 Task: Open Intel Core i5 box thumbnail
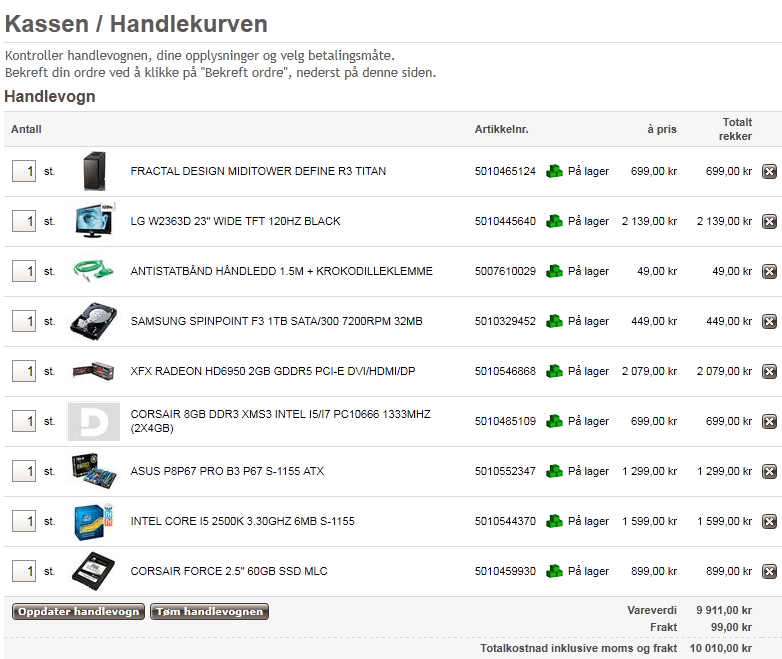[93, 521]
